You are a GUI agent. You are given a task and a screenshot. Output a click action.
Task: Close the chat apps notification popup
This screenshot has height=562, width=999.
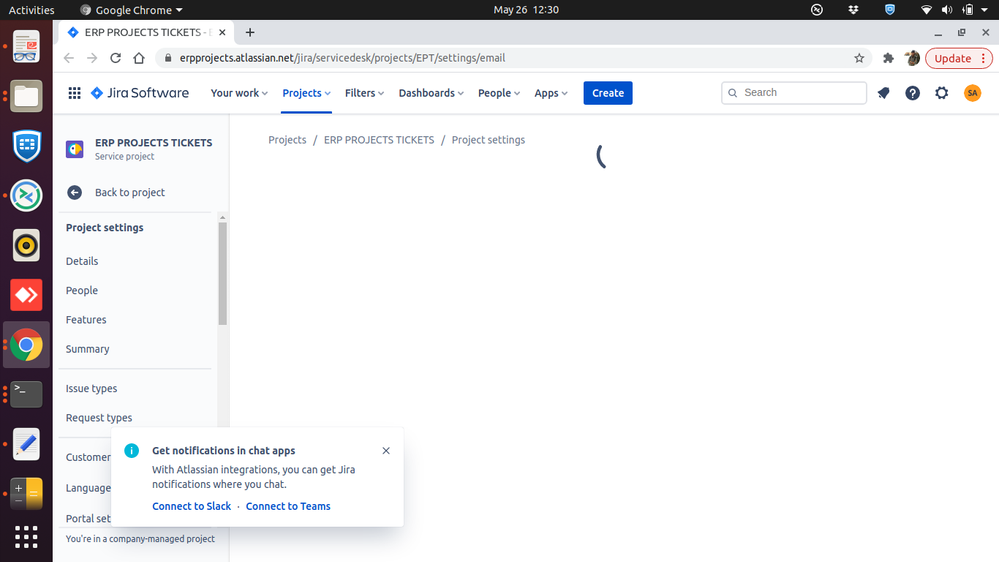[x=386, y=450]
